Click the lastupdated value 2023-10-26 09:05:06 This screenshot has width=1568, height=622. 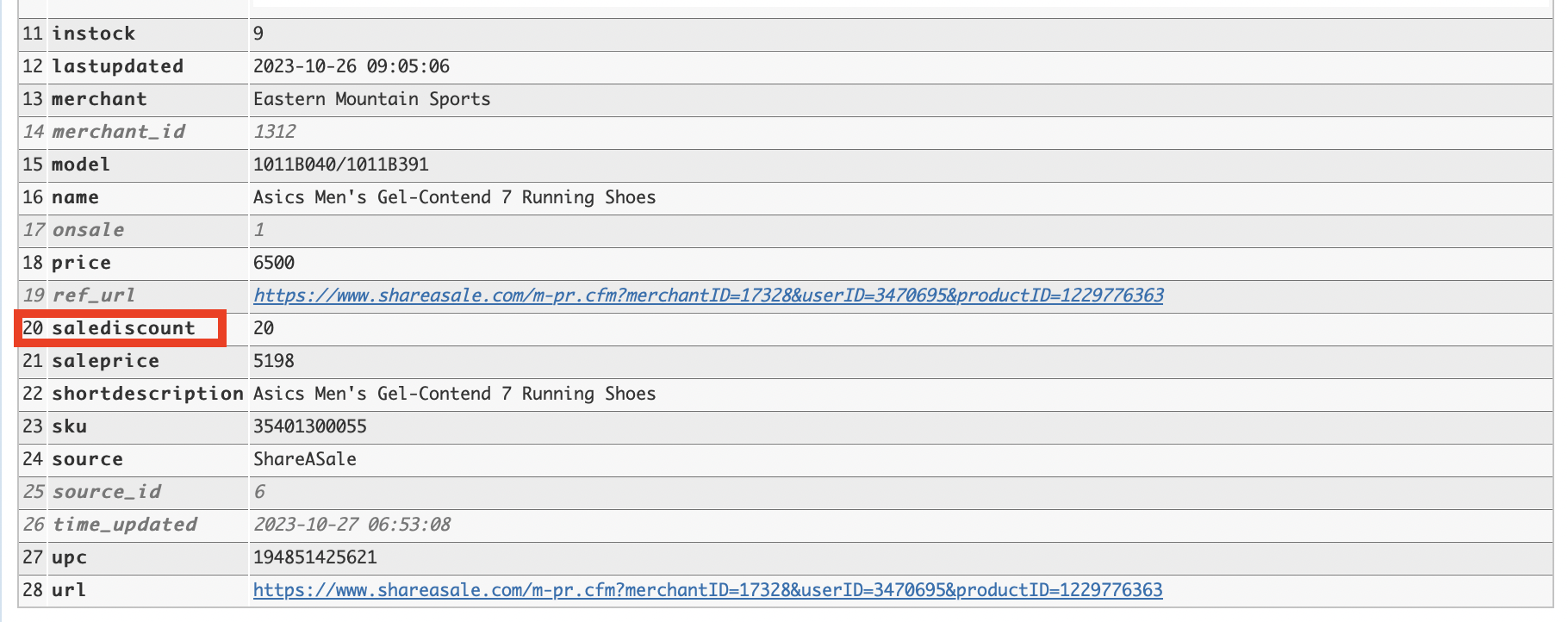pyautogui.click(x=352, y=66)
